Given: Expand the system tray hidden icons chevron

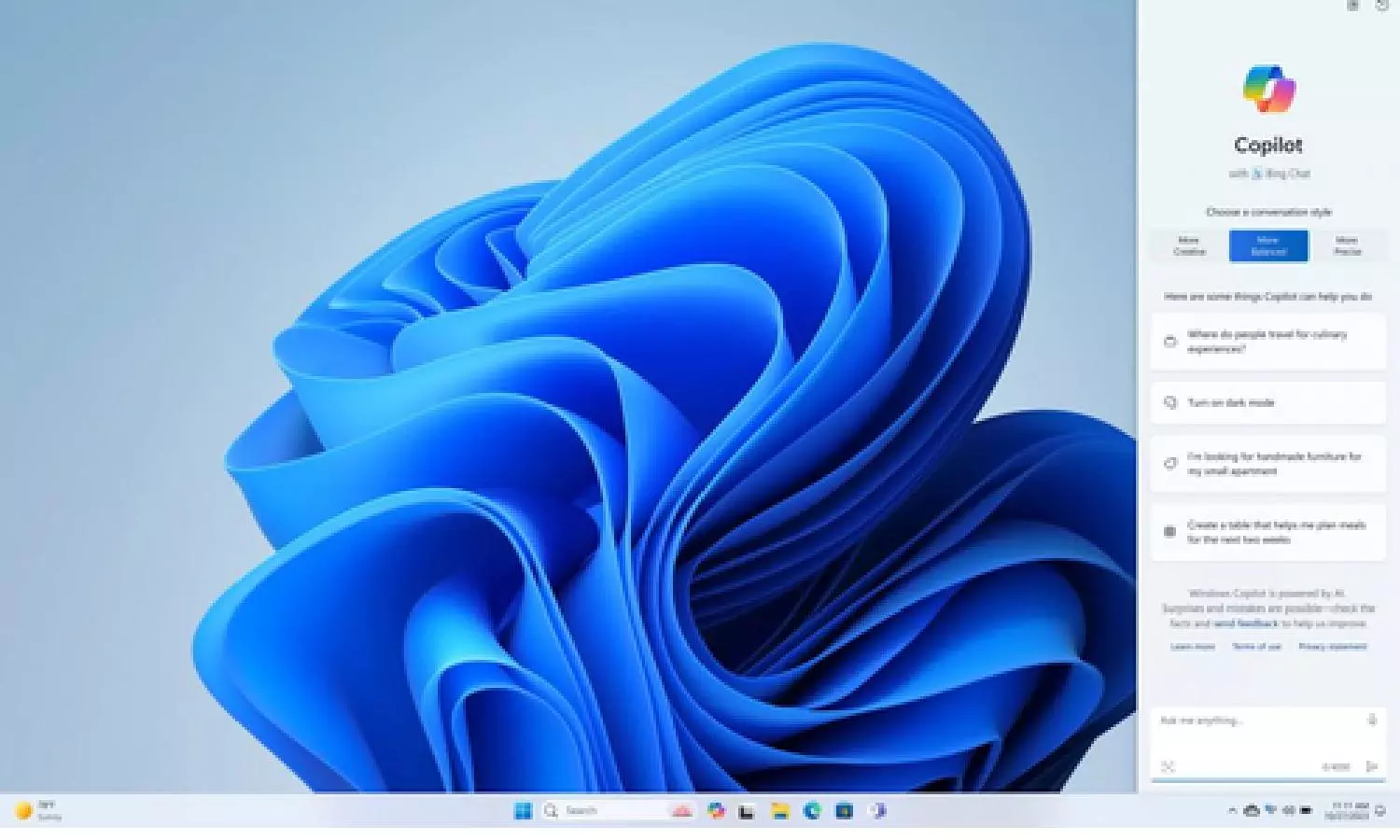Looking at the screenshot, I should coord(1232,811).
